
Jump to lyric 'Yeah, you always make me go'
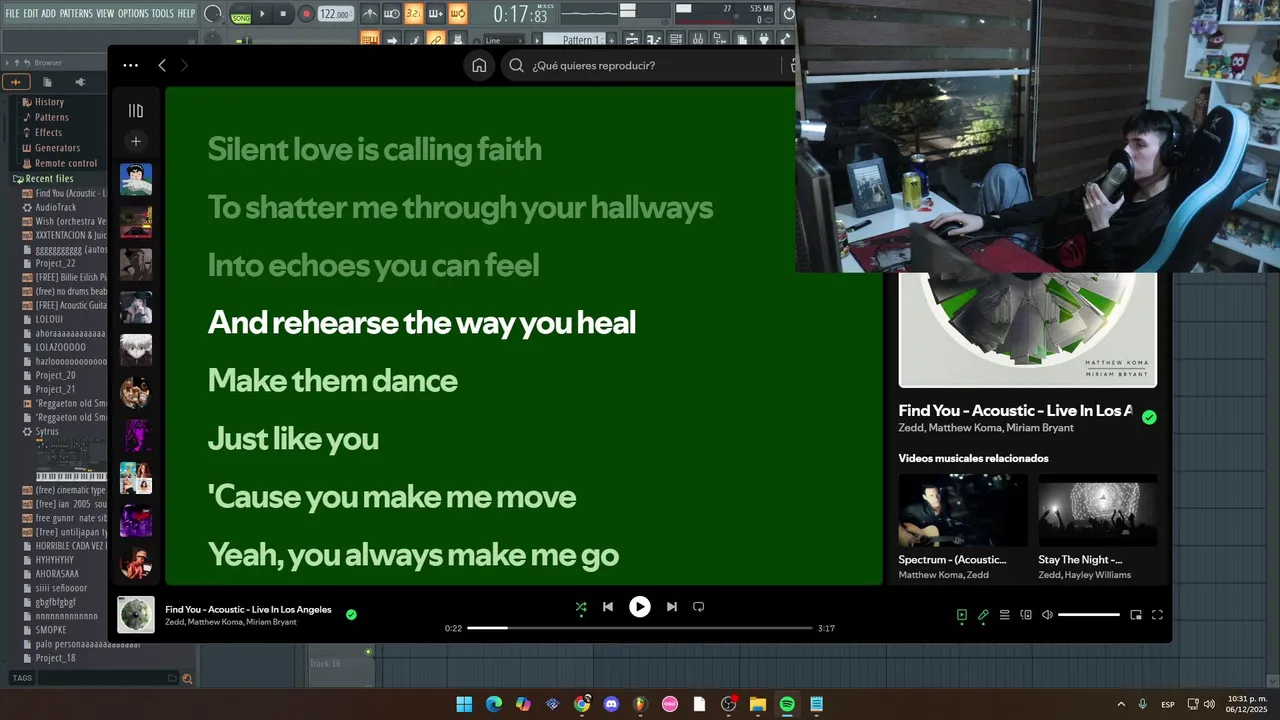pyautogui.click(x=413, y=555)
